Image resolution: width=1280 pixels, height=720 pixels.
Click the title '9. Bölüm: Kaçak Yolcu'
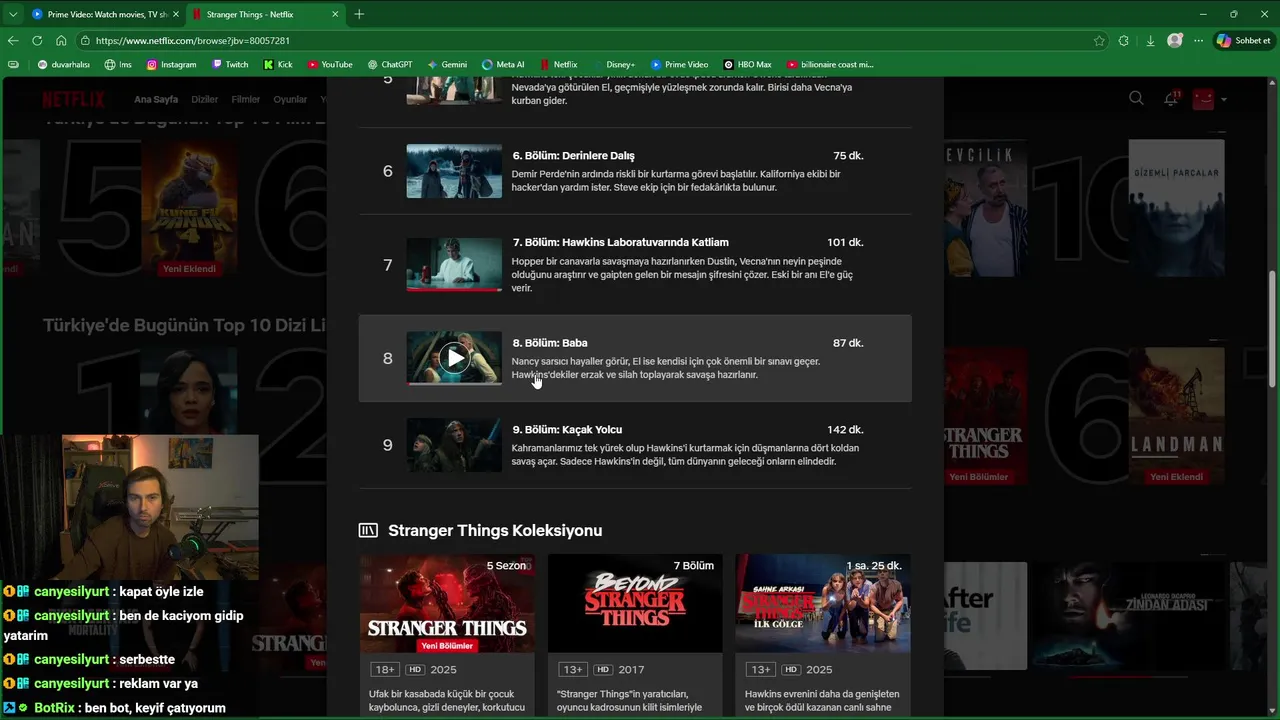[x=567, y=430]
